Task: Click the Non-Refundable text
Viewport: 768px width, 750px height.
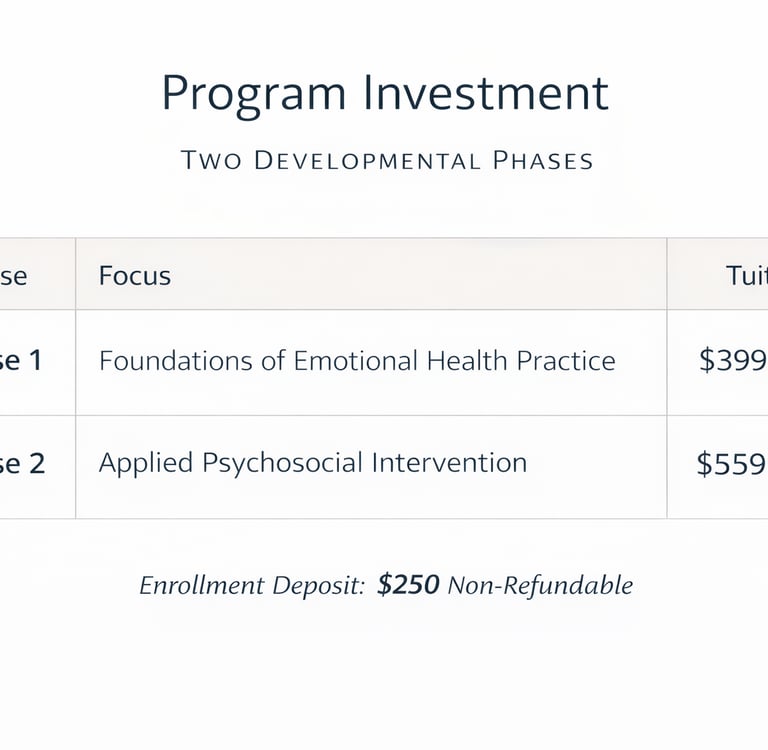Action: point(540,586)
